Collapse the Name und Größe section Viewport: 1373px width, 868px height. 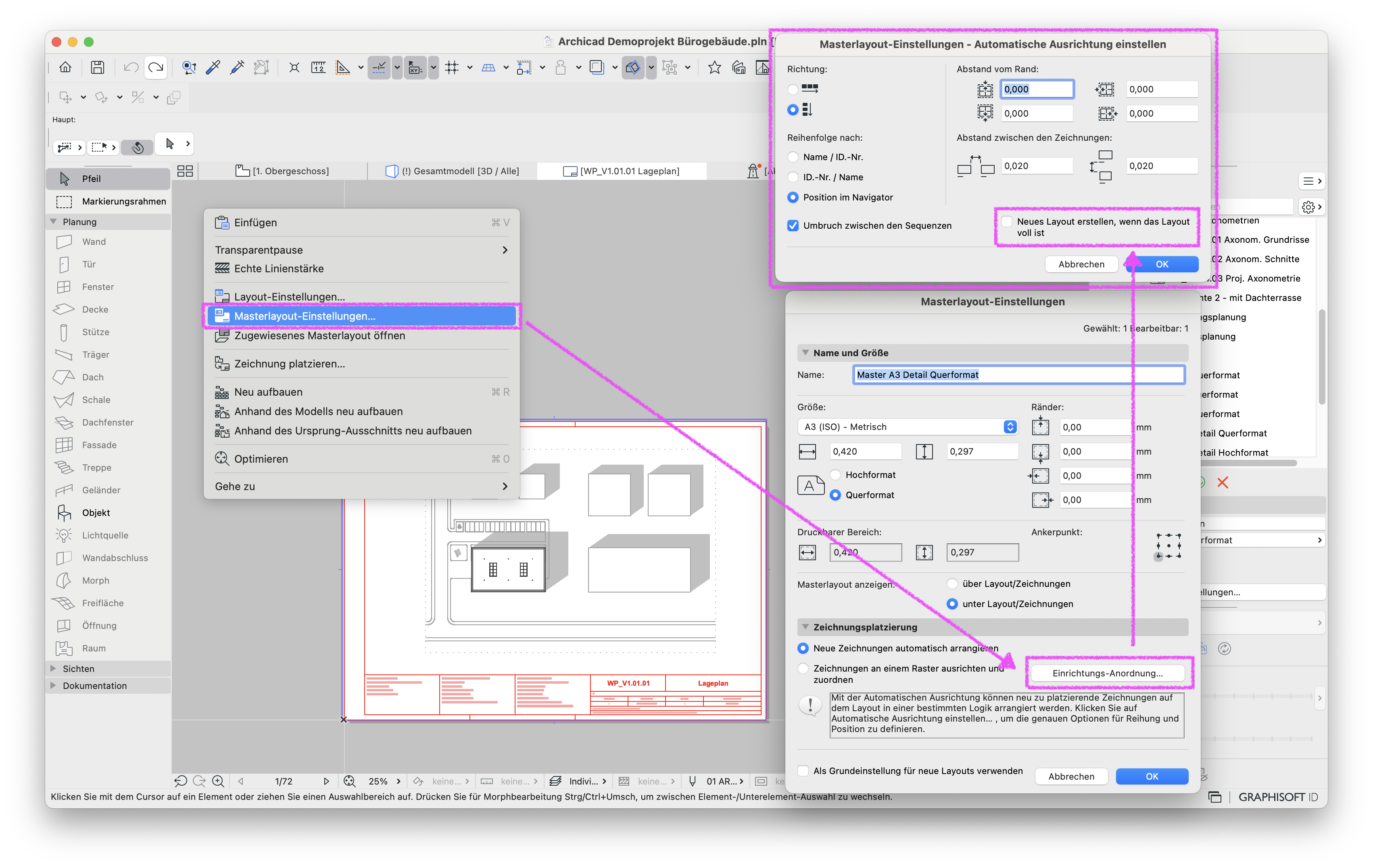(805, 353)
